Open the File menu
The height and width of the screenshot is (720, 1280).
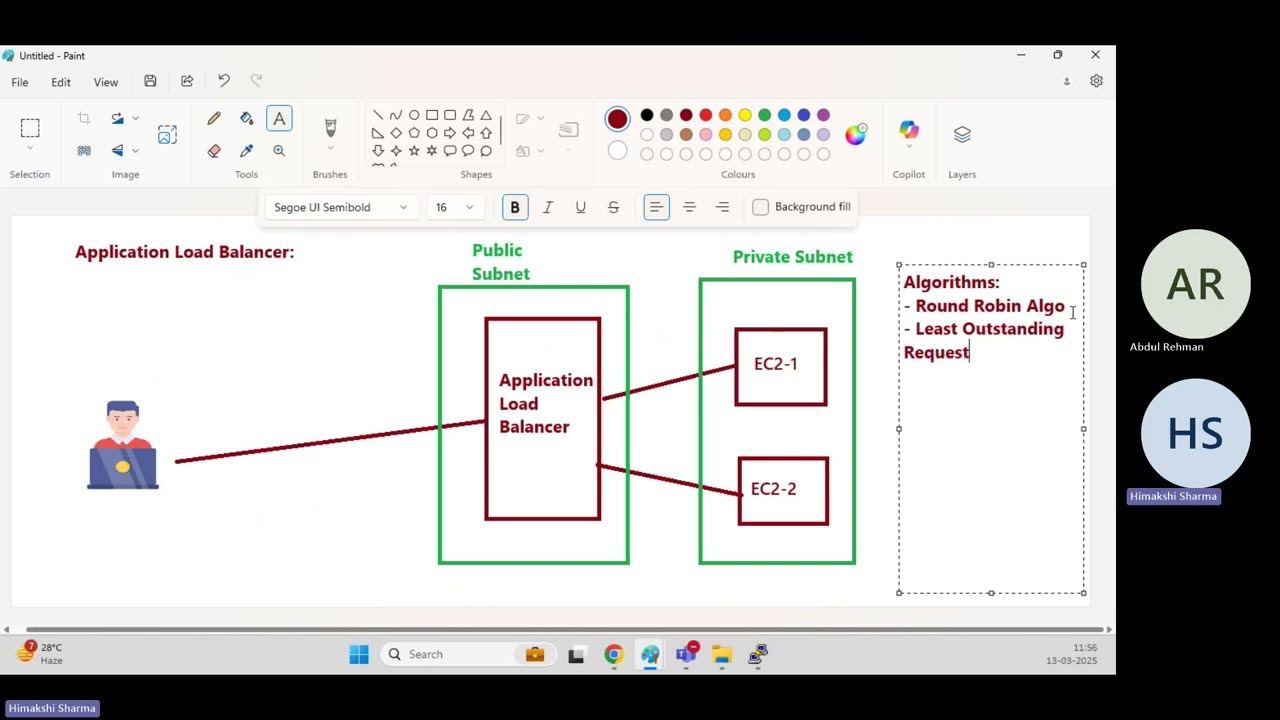click(x=20, y=82)
